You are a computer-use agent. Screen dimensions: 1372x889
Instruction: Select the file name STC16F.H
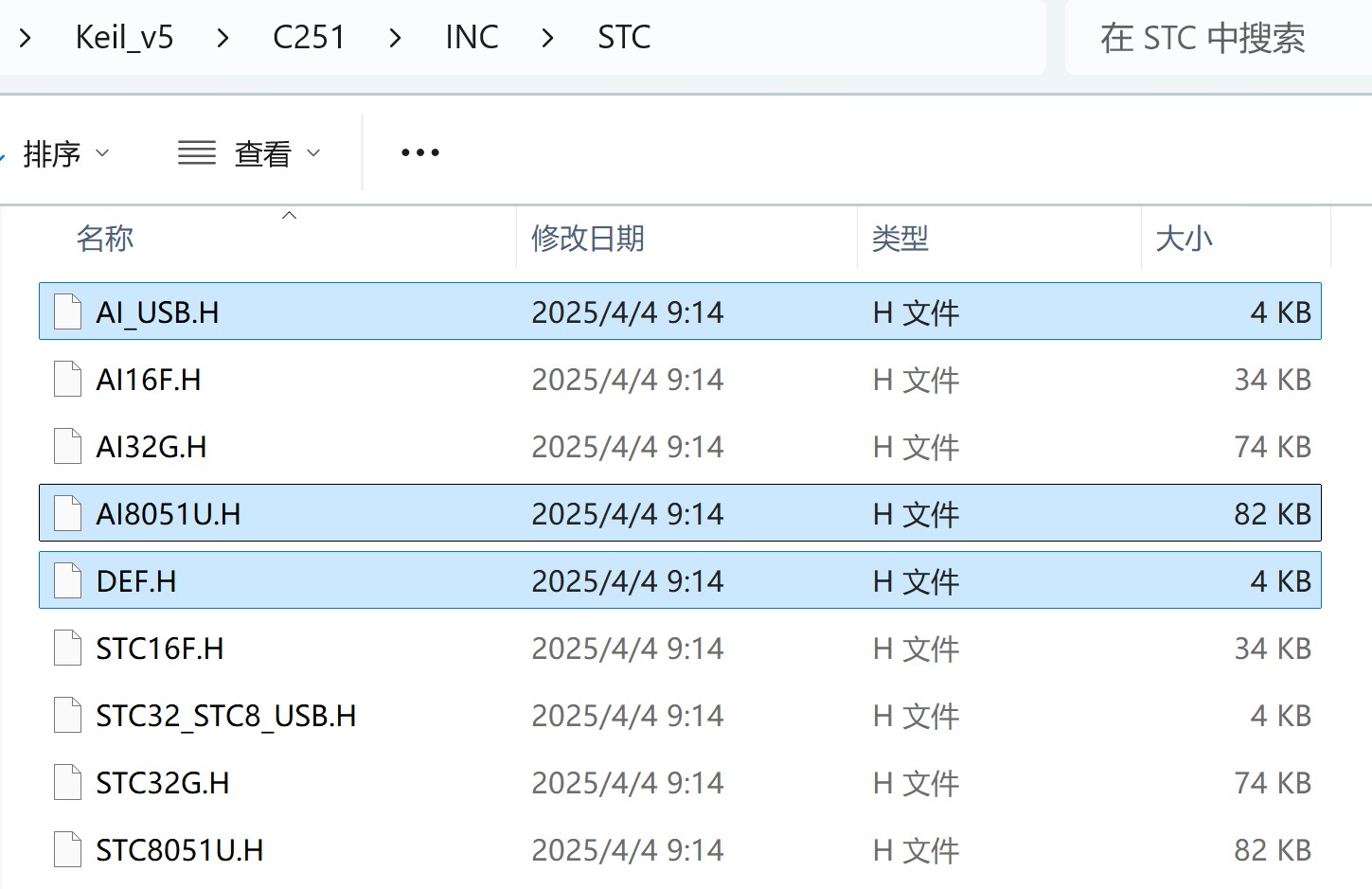160,649
